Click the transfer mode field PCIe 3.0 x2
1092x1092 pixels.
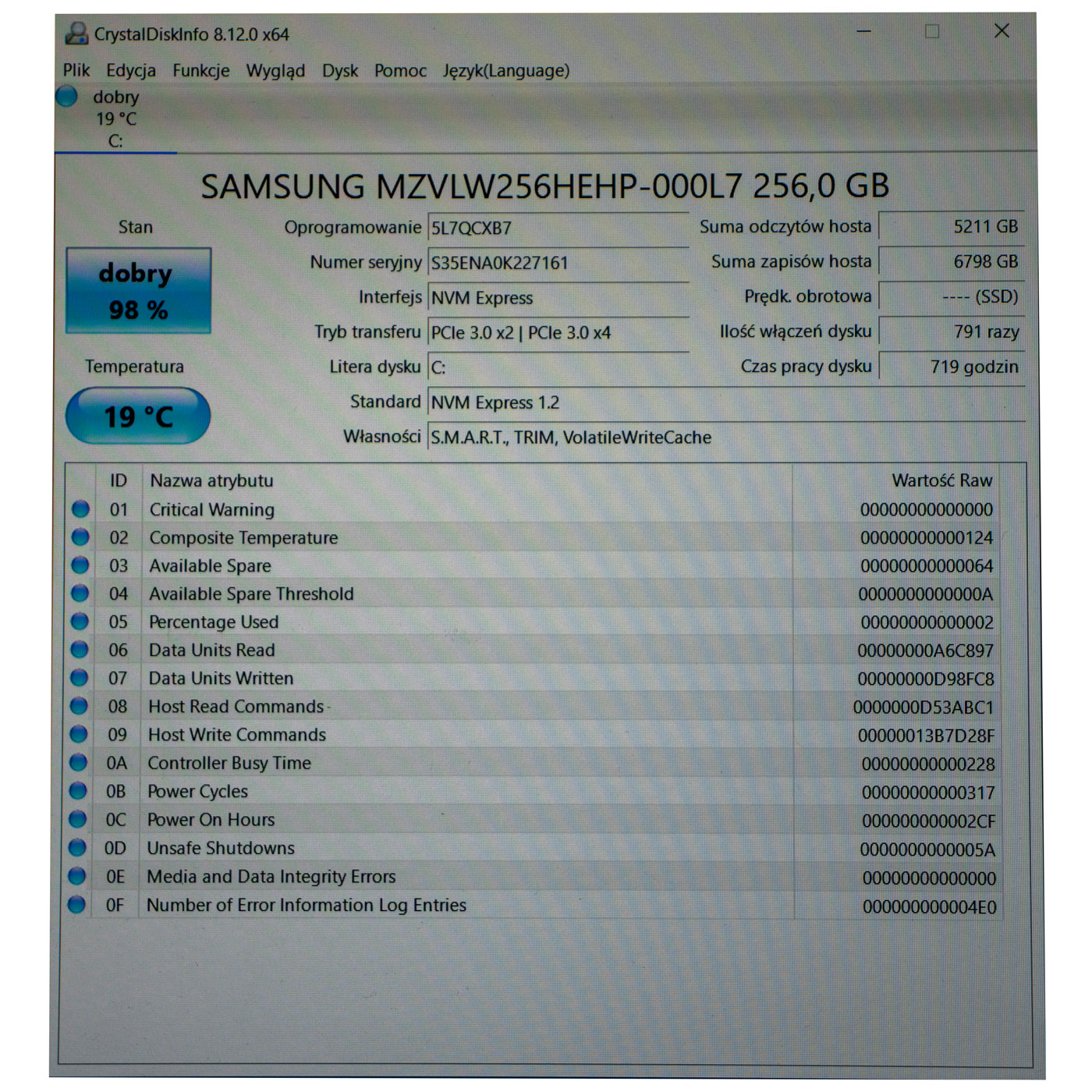pos(558,332)
